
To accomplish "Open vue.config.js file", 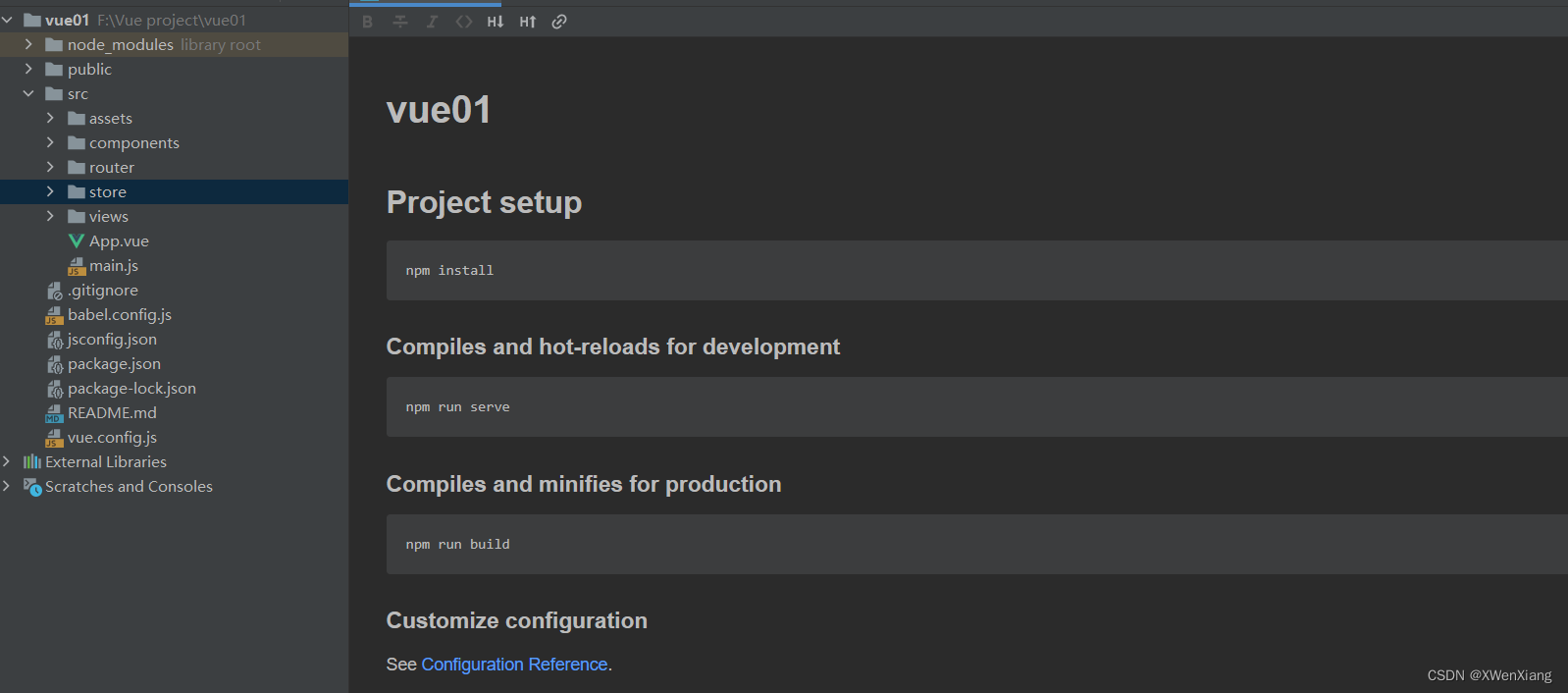I will coord(112,438).
